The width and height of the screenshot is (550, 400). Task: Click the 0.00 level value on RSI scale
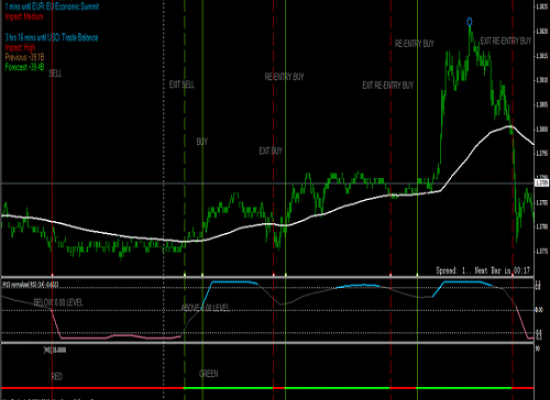pyautogui.click(x=539, y=310)
